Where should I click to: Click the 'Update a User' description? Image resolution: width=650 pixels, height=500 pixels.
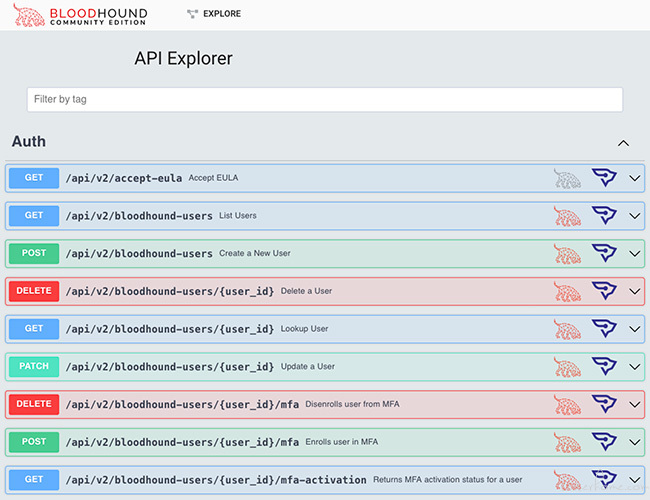[x=308, y=367]
